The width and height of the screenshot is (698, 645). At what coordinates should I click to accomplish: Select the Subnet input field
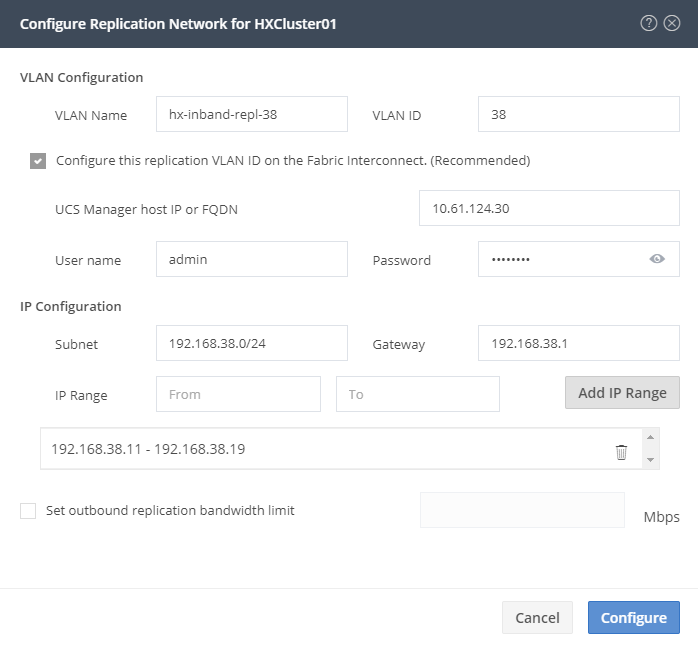[x=252, y=343]
